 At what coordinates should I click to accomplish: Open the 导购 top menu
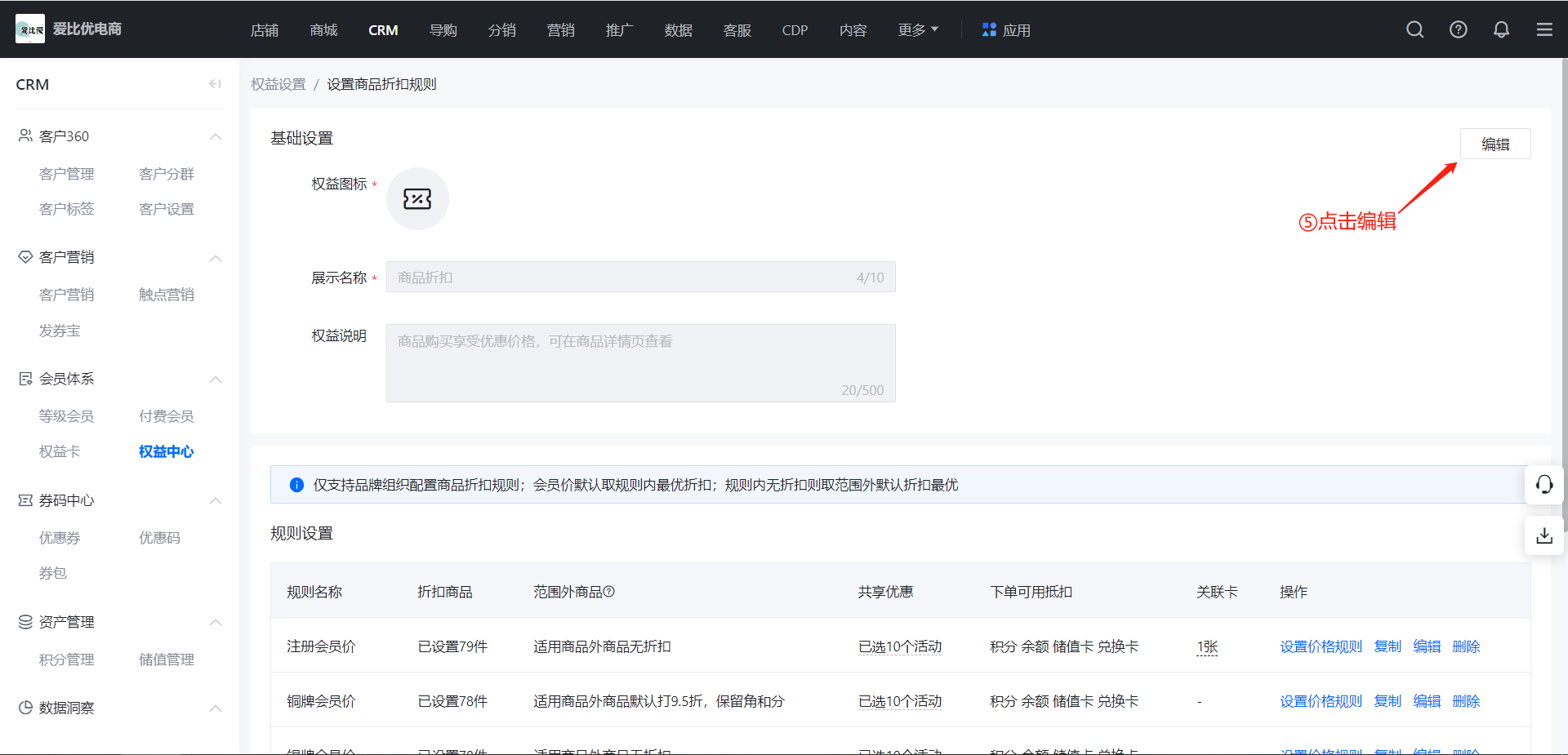coord(443,30)
